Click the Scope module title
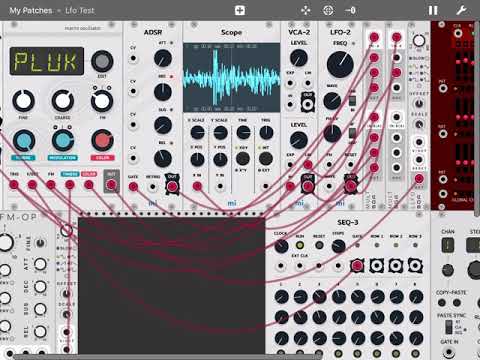The width and height of the screenshot is (480, 360). coord(231,32)
